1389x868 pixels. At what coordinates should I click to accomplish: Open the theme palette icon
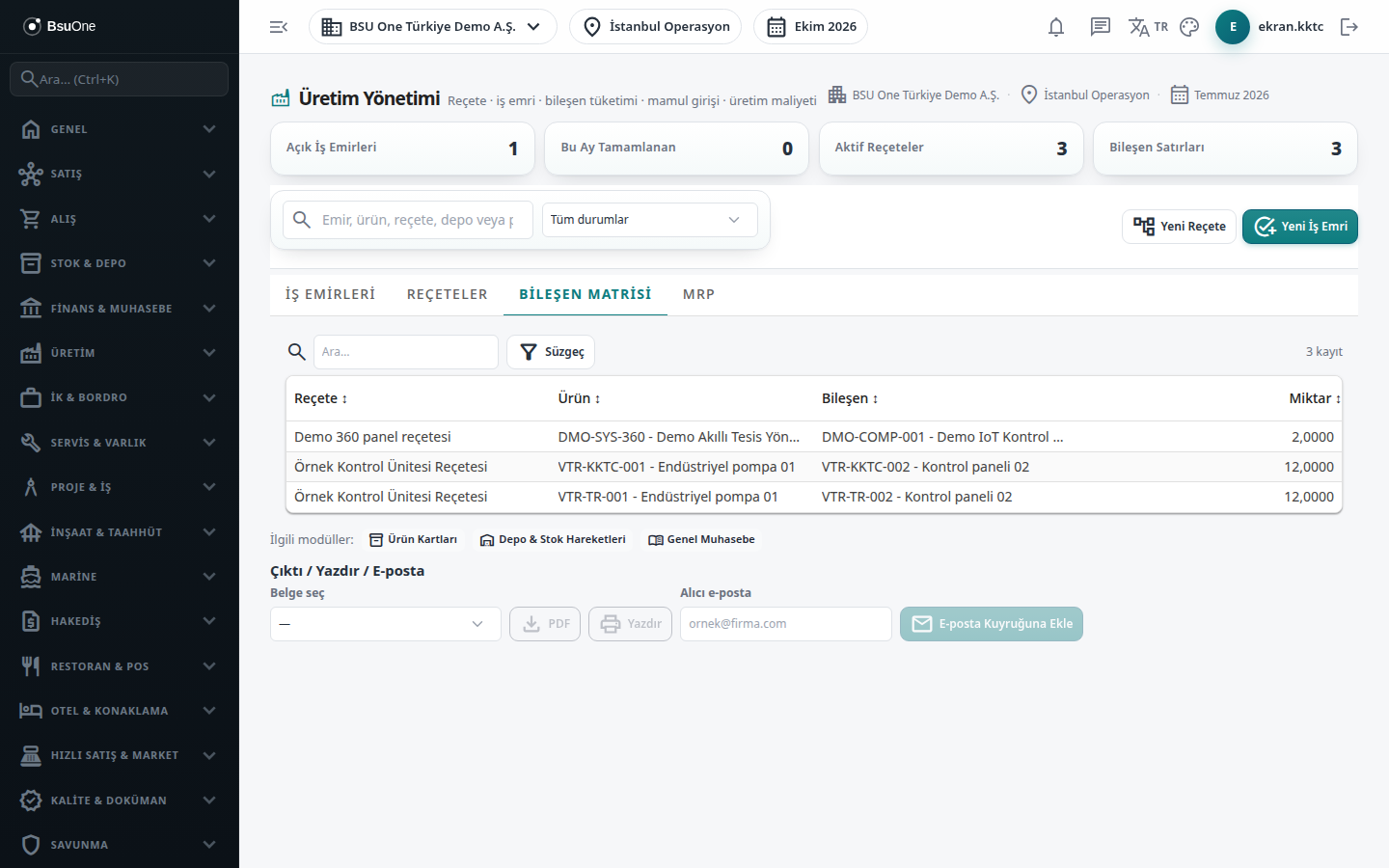tap(1189, 27)
